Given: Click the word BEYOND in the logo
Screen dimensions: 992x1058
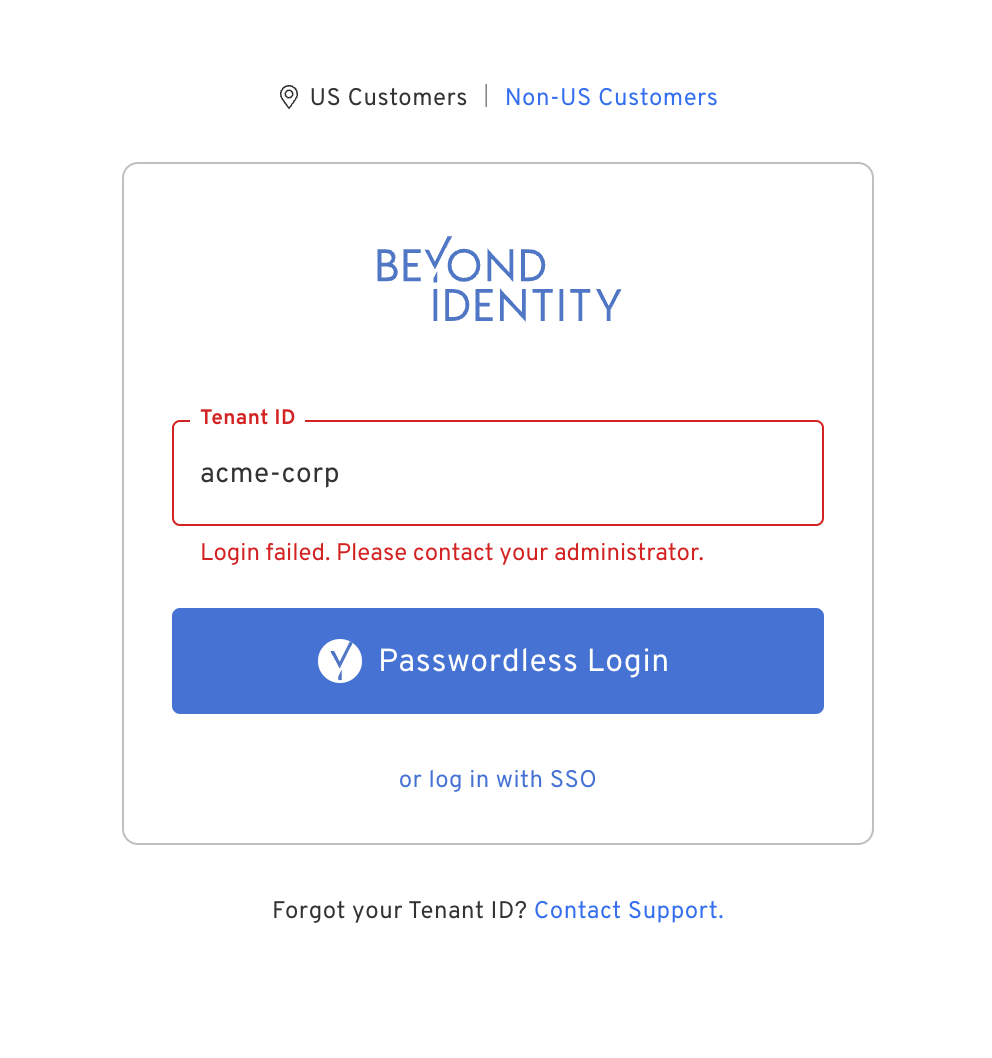Looking at the screenshot, I should coord(461,266).
